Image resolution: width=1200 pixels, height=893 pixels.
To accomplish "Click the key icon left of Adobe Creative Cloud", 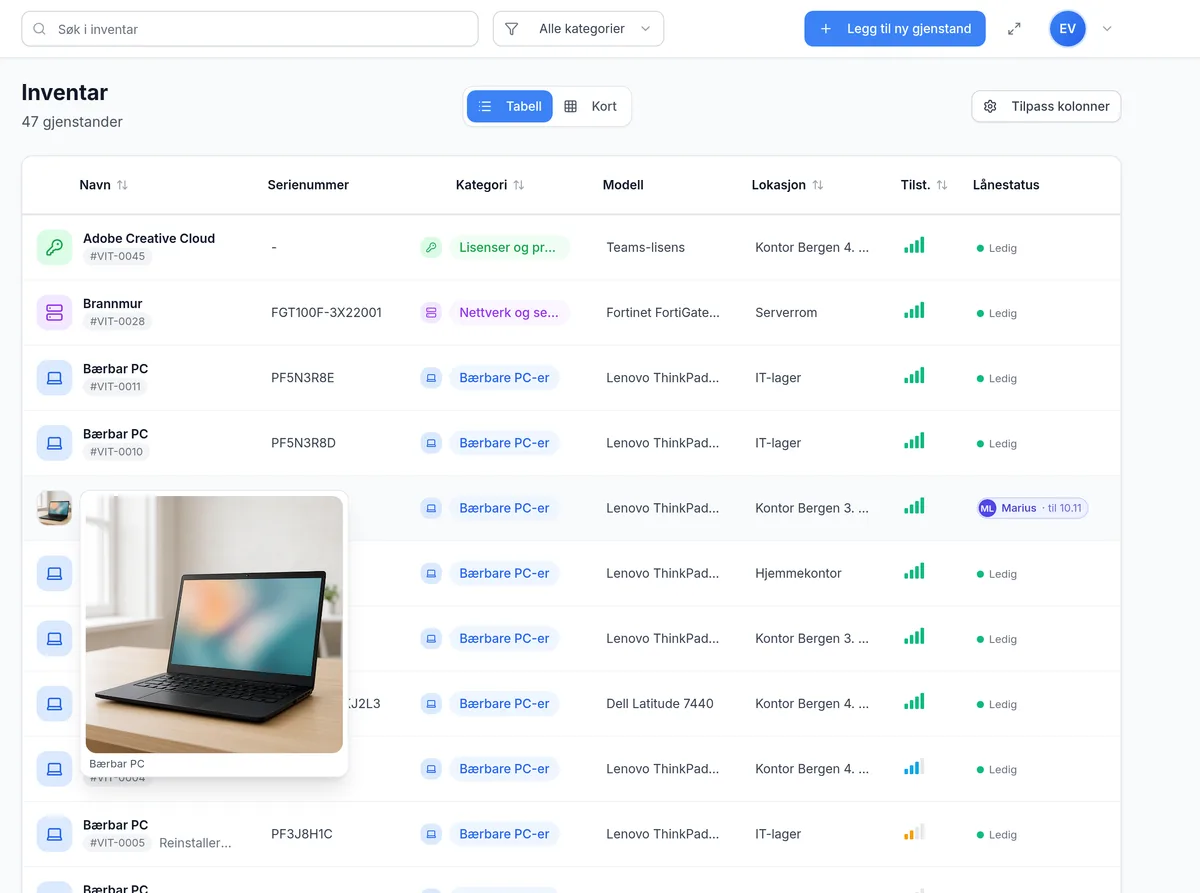I will 54,247.
